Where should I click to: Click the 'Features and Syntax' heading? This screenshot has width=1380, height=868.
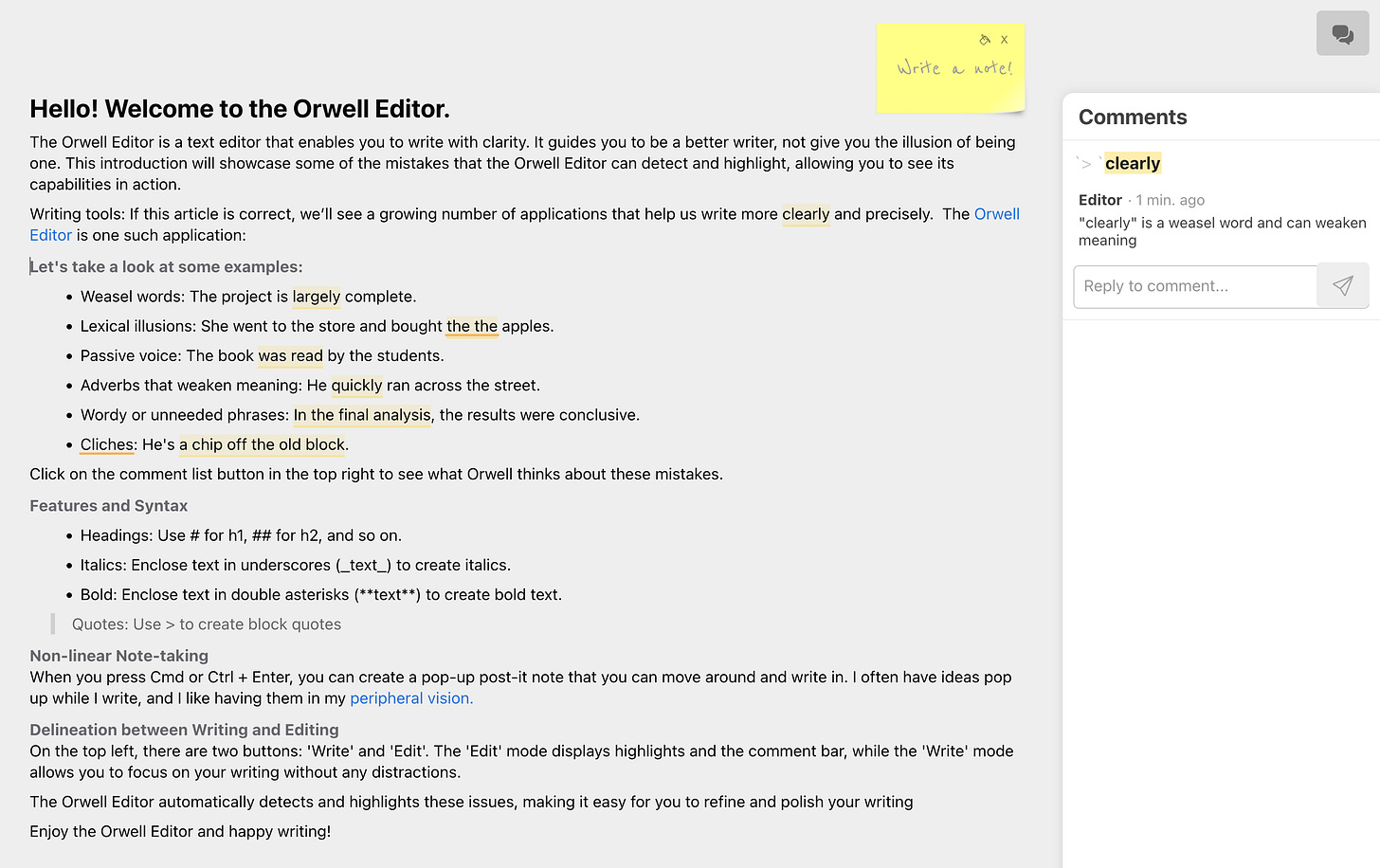(109, 506)
